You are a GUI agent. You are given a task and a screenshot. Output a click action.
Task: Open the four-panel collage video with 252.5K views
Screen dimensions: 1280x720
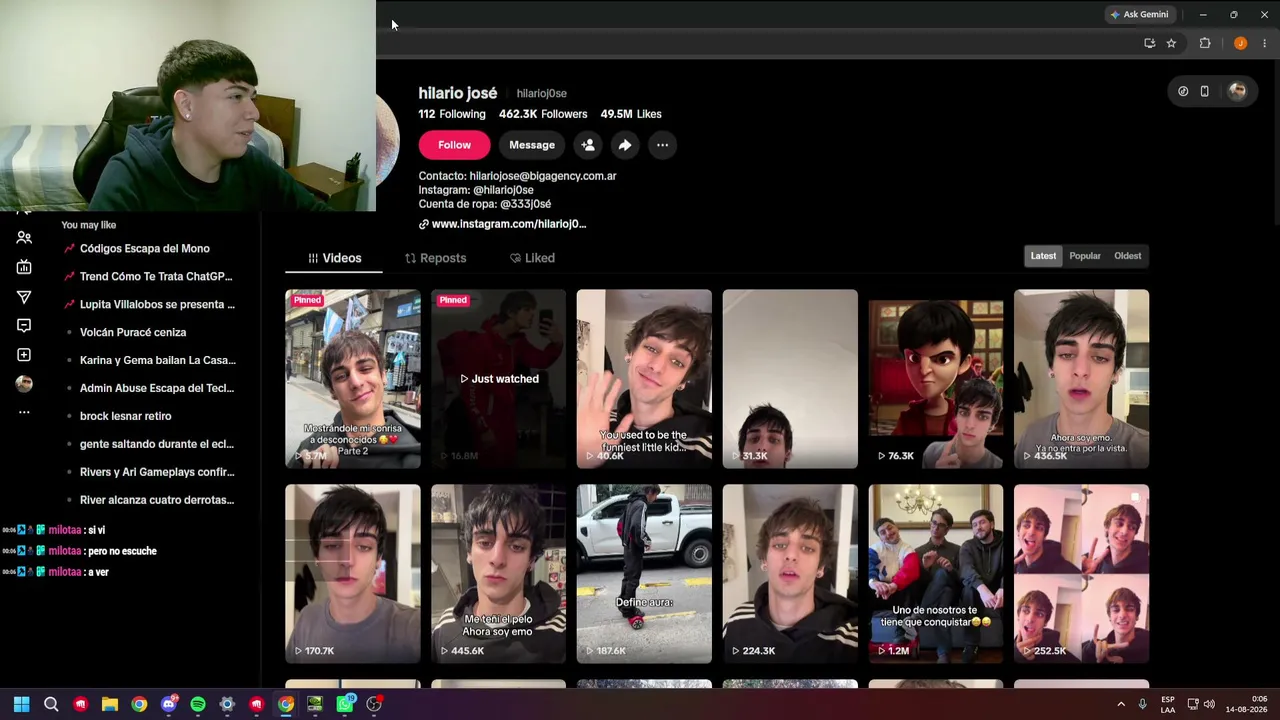coord(1082,574)
